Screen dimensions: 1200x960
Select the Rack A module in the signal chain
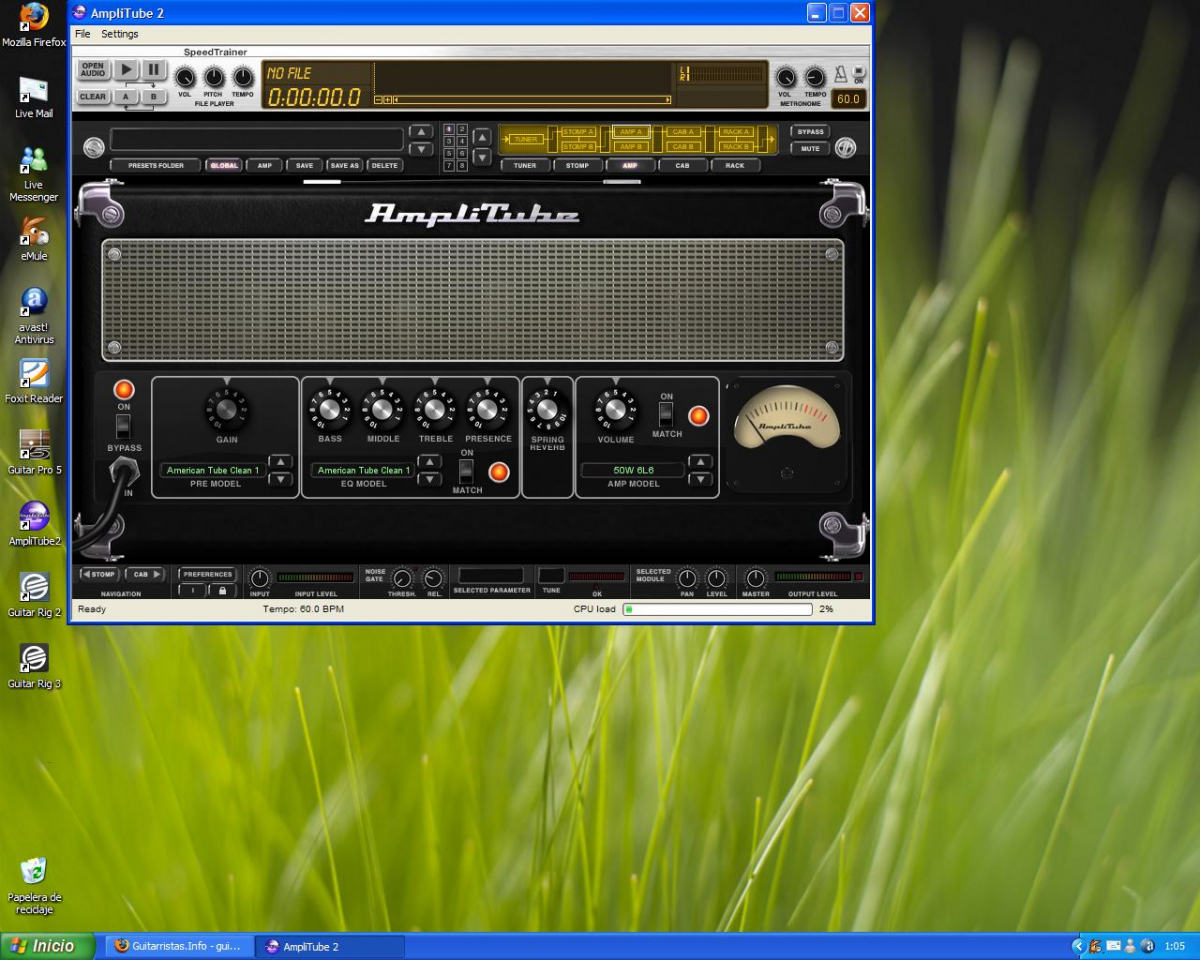click(737, 131)
